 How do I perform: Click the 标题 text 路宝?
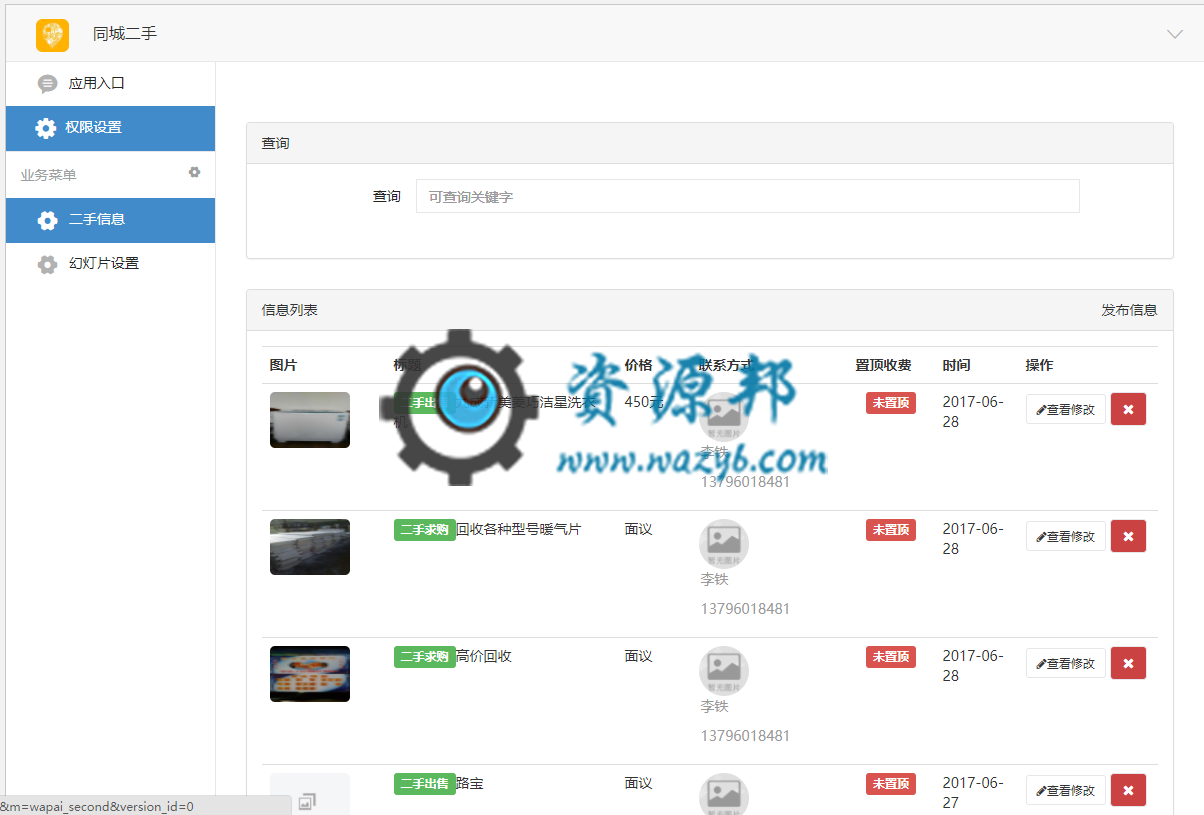[470, 784]
